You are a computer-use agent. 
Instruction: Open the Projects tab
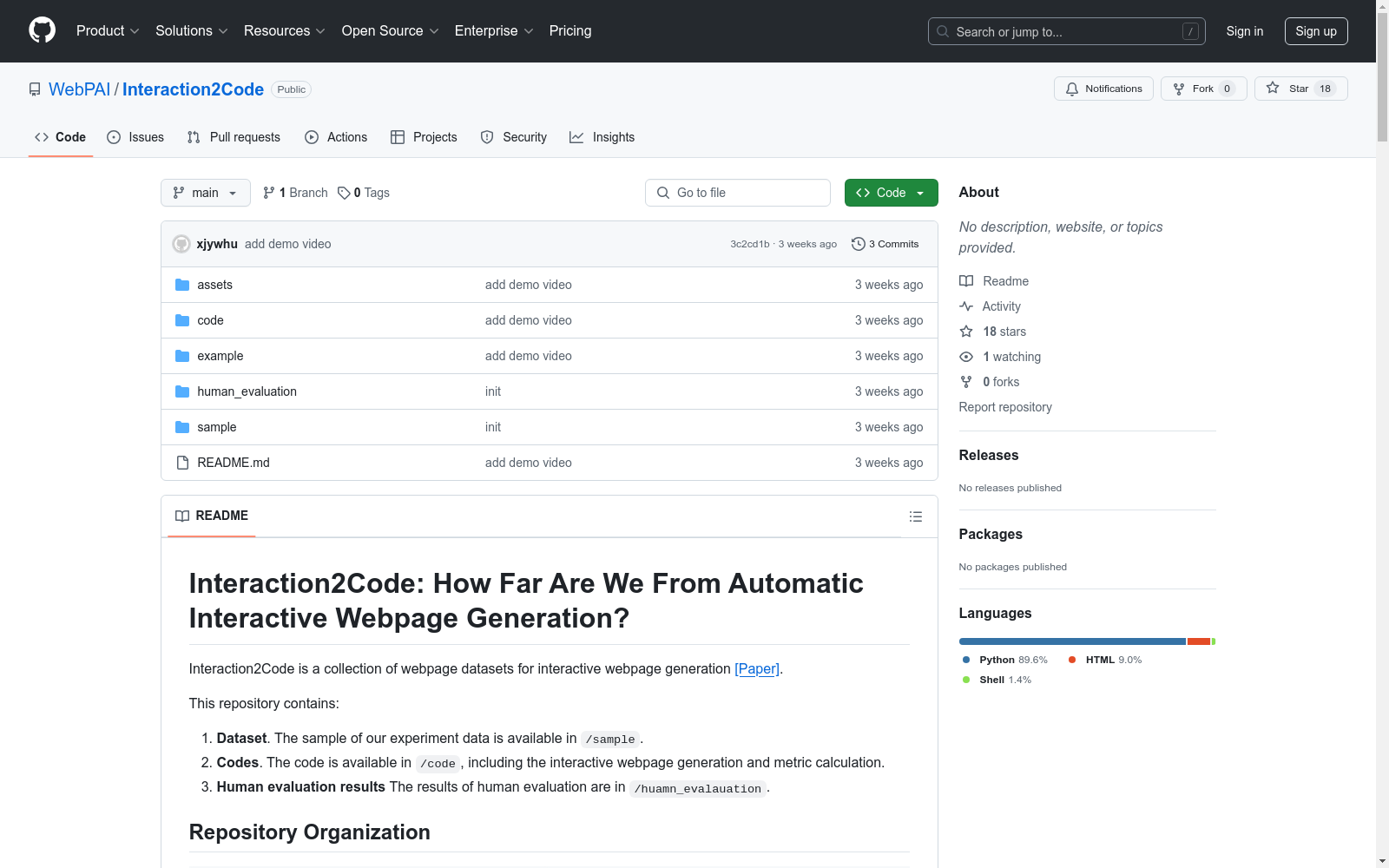(x=424, y=137)
